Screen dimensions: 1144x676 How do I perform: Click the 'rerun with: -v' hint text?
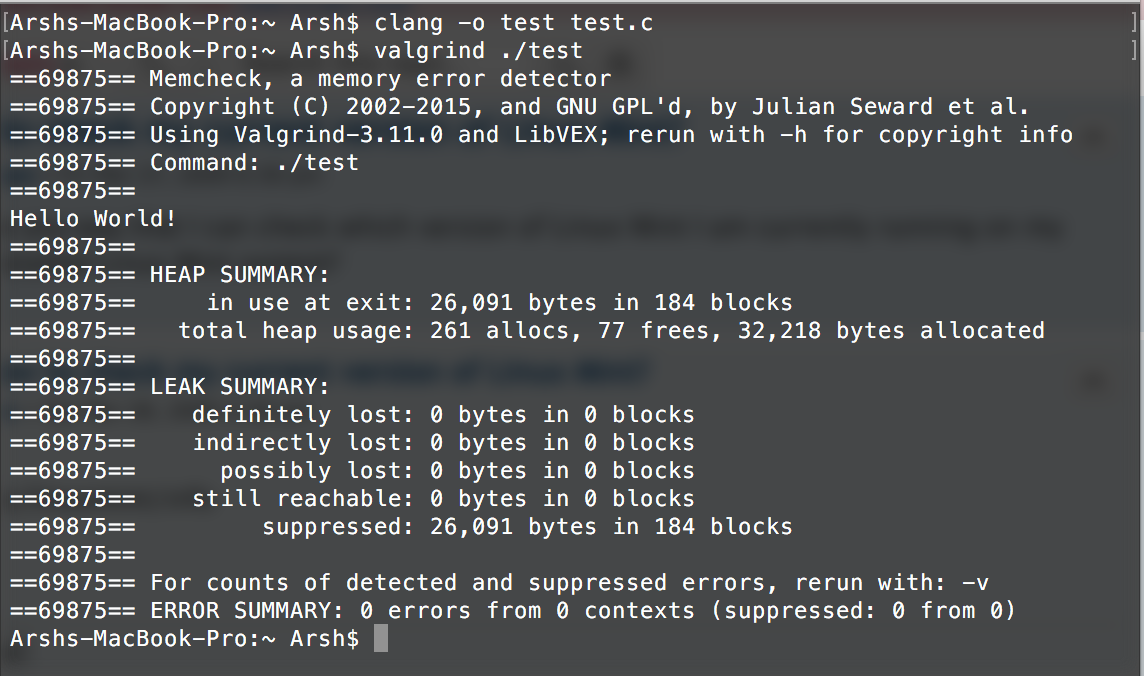(892, 583)
